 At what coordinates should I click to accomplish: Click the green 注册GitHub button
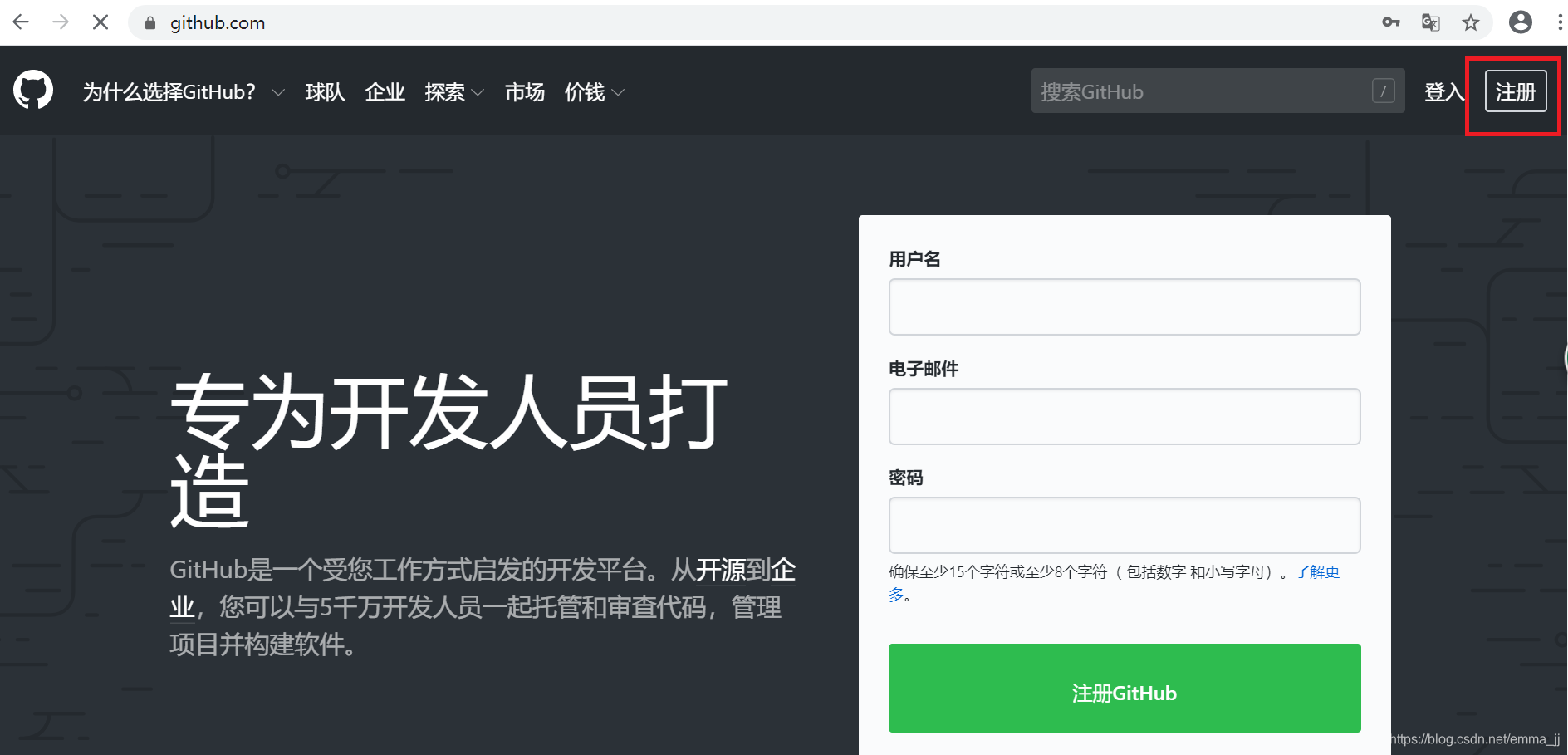1125,688
